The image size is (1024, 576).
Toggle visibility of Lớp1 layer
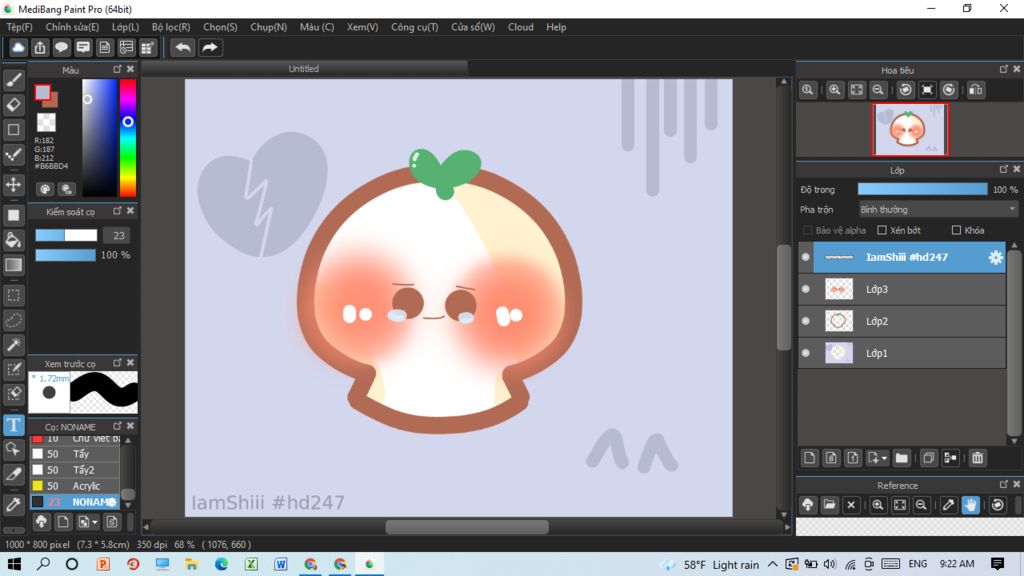(x=806, y=353)
